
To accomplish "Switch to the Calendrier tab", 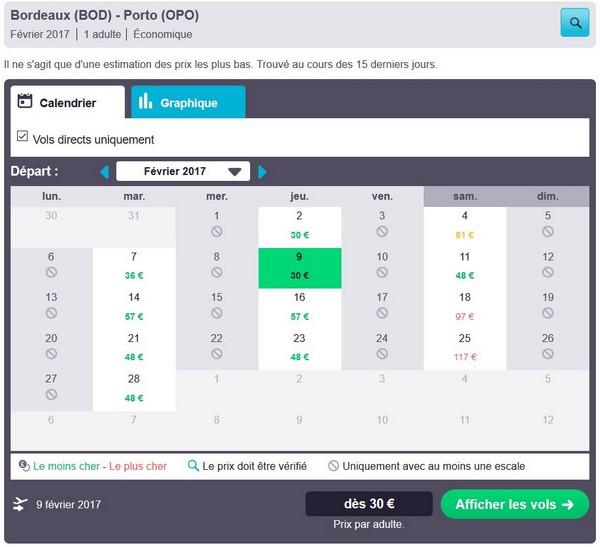I will pyautogui.click(x=67, y=103).
